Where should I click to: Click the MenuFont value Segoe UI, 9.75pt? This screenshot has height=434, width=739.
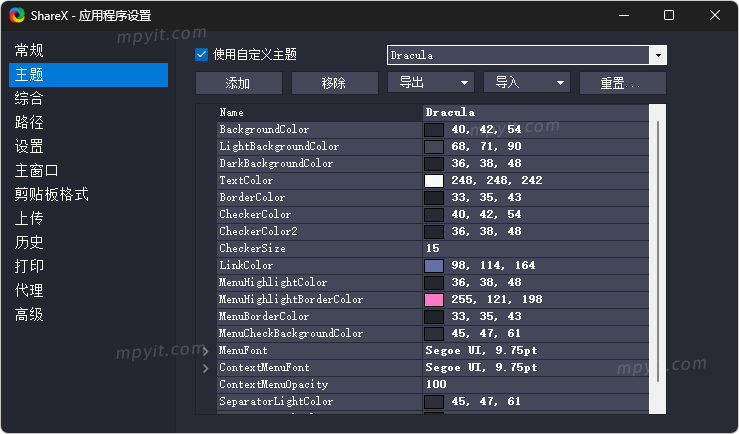click(481, 351)
